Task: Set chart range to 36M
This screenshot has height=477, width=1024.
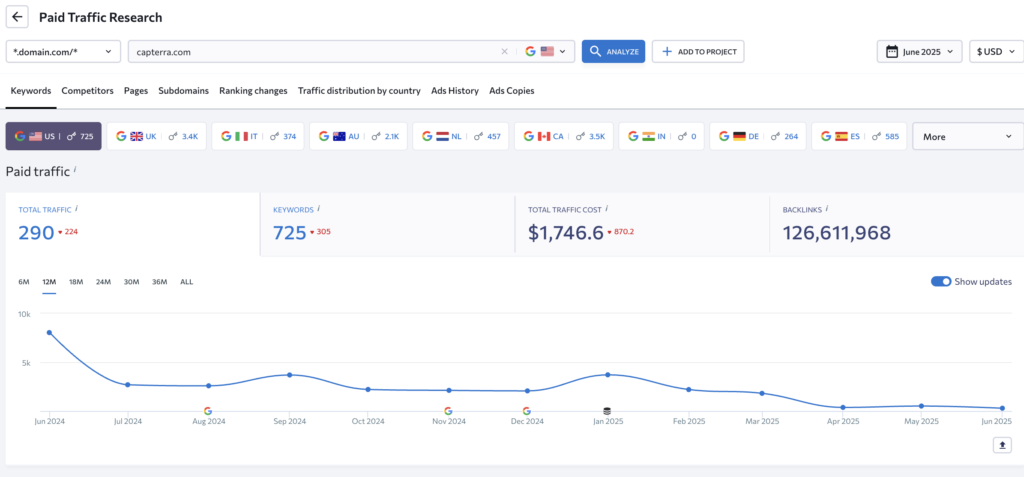Action: [159, 282]
